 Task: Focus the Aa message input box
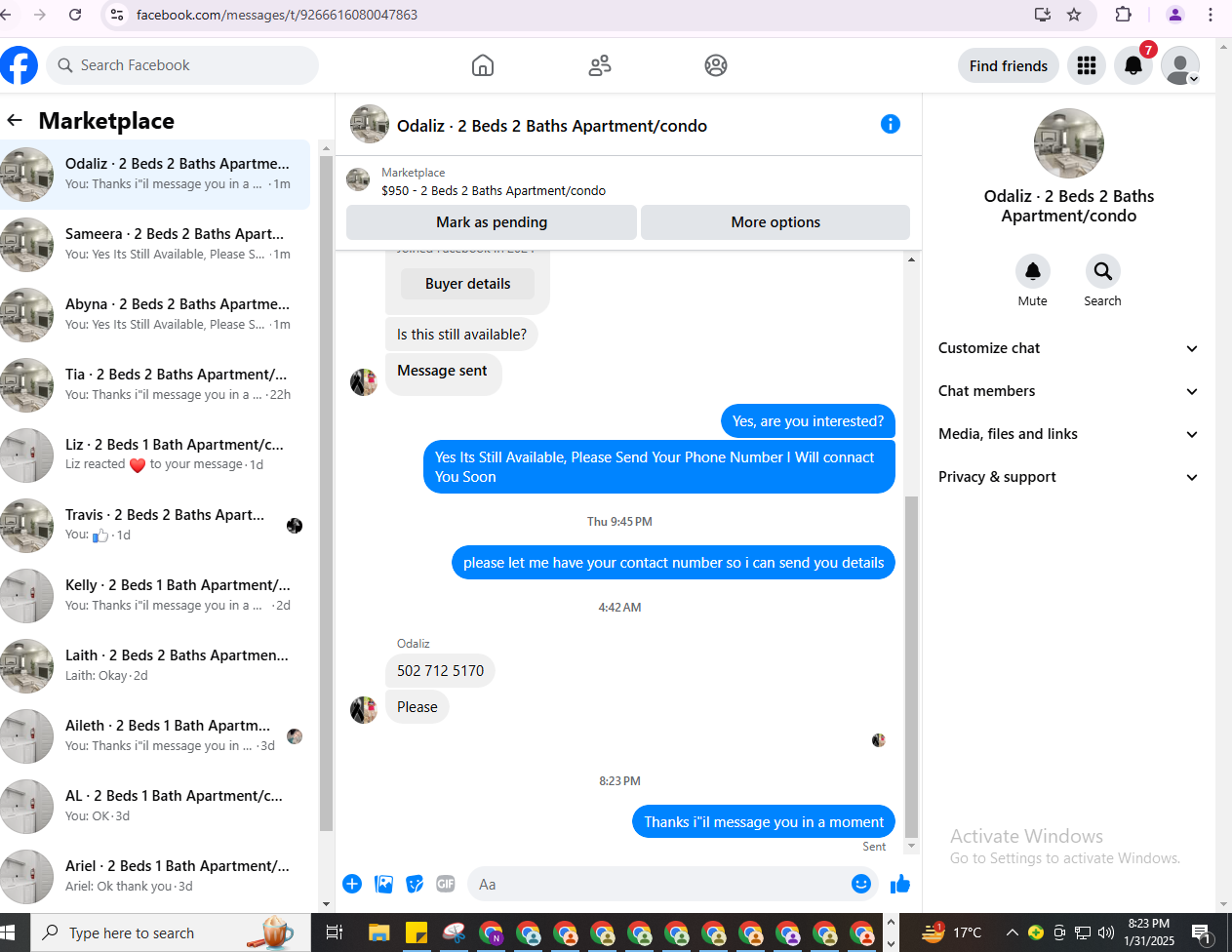click(658, 884)
